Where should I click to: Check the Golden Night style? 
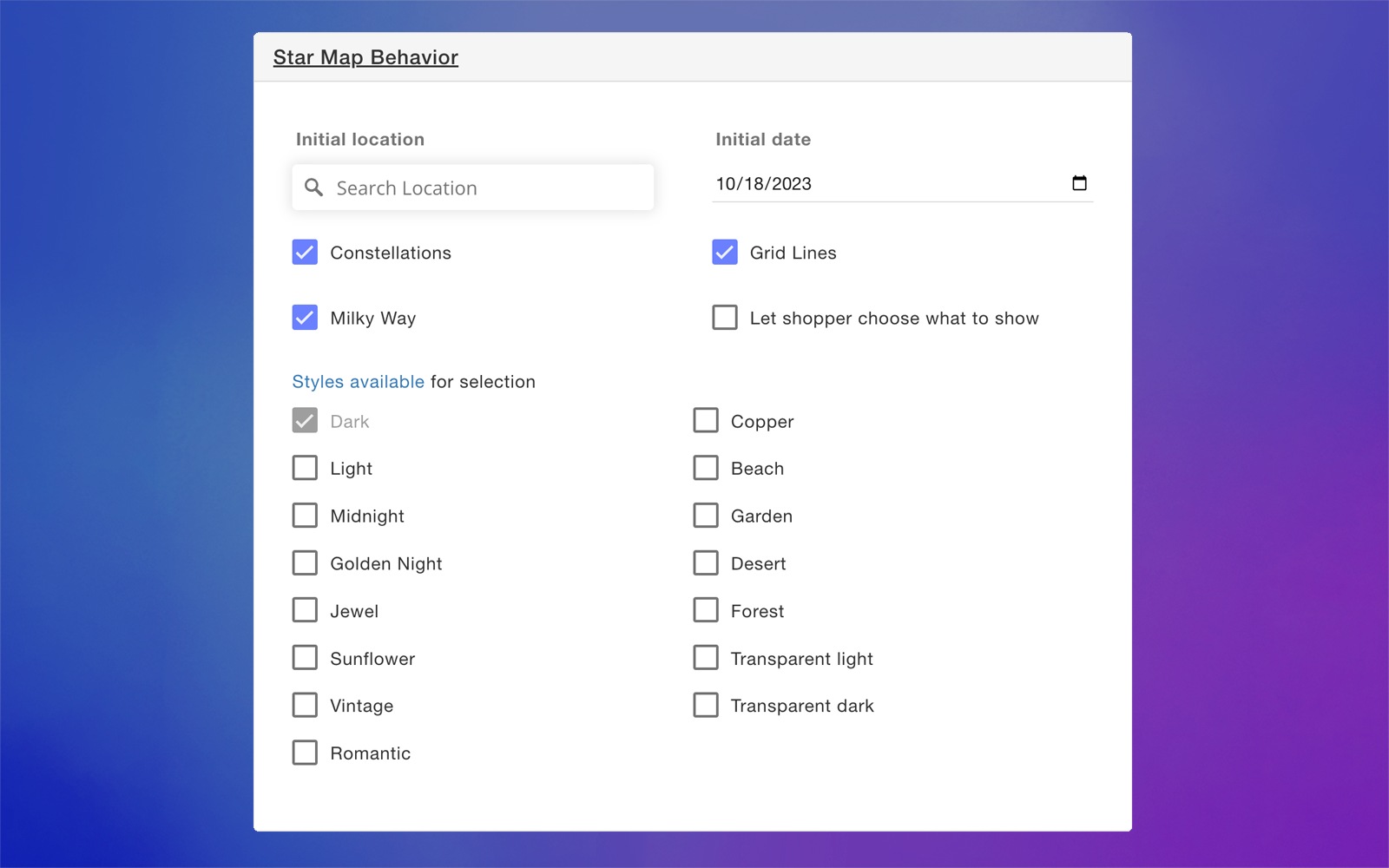coord(305,563)
